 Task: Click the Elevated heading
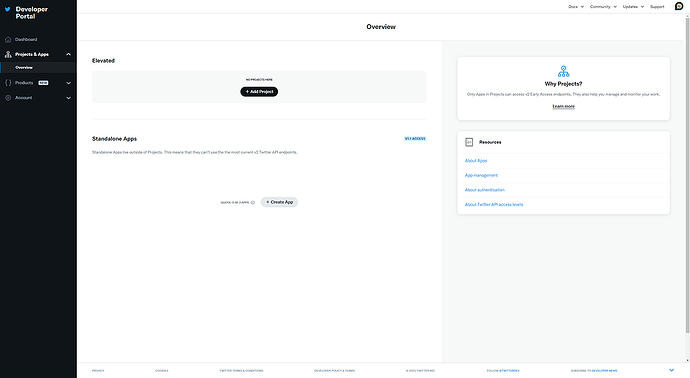pos(103,61)
